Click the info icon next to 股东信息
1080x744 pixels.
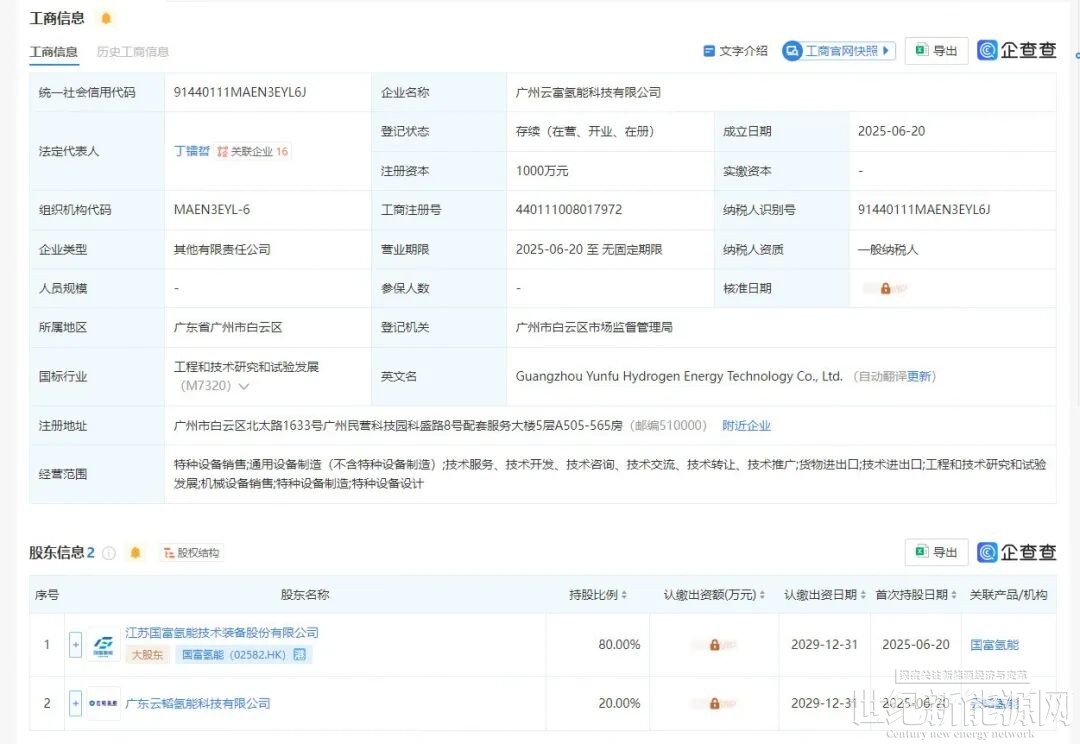(109, 553)
